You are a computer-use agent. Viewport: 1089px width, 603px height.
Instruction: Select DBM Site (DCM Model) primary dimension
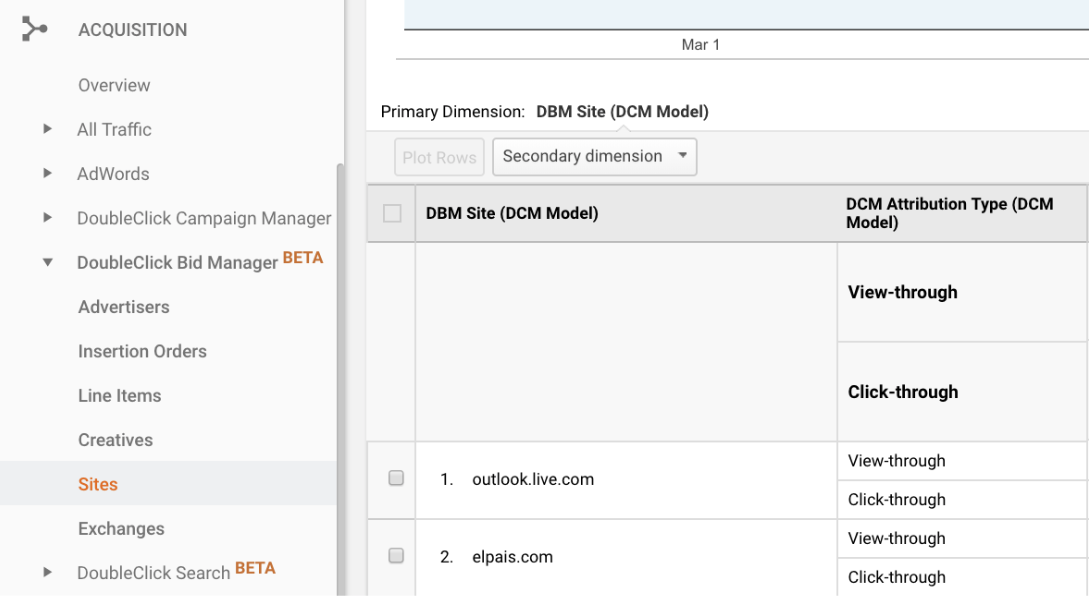click(622, 112)
